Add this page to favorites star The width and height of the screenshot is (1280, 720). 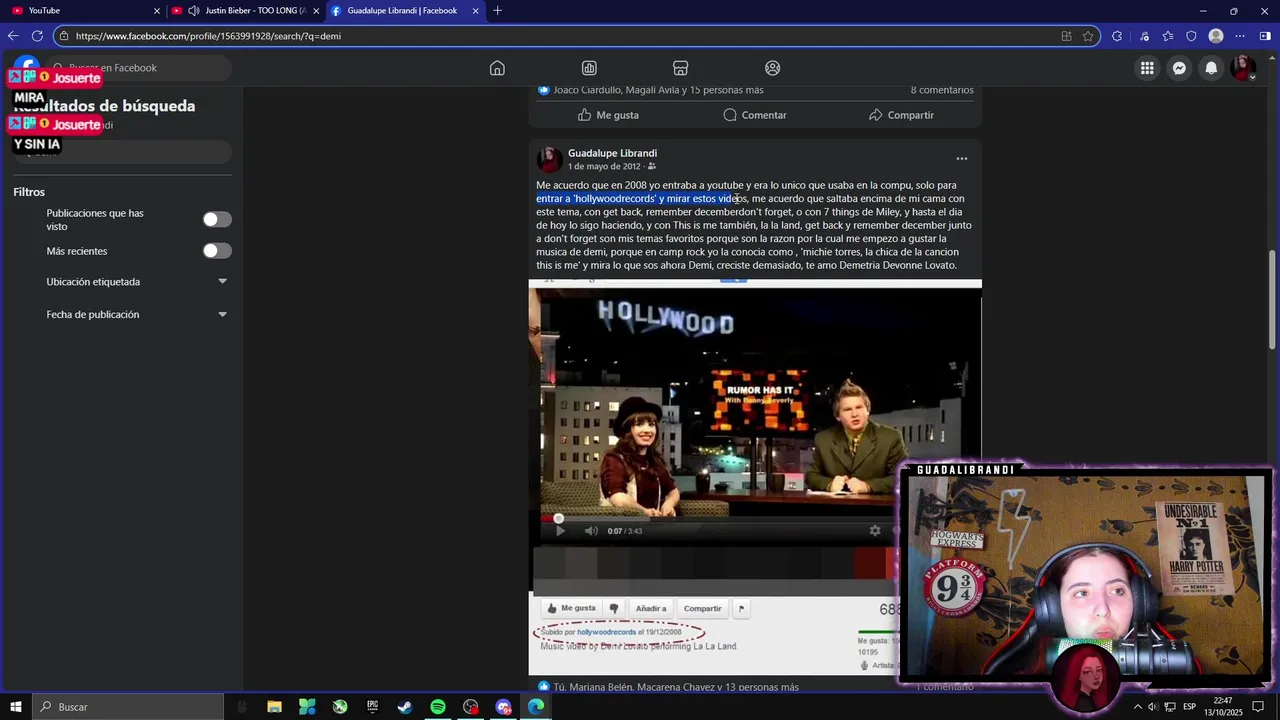(1088, 36)
